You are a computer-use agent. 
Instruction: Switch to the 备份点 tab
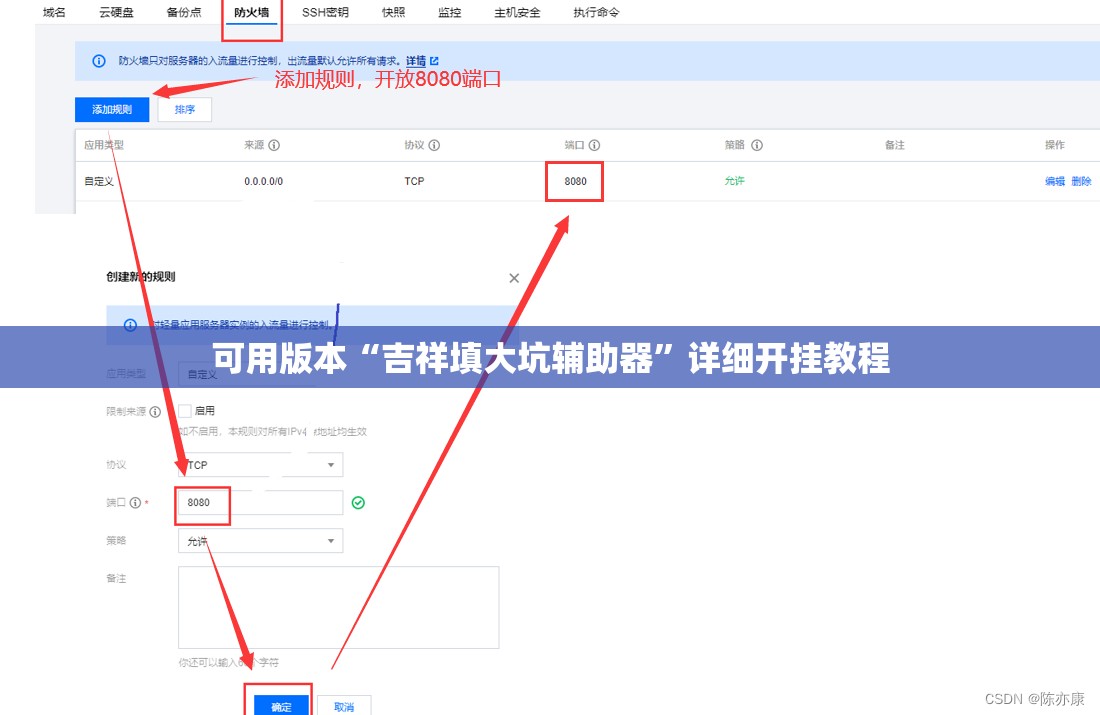[x=184, y=12]
